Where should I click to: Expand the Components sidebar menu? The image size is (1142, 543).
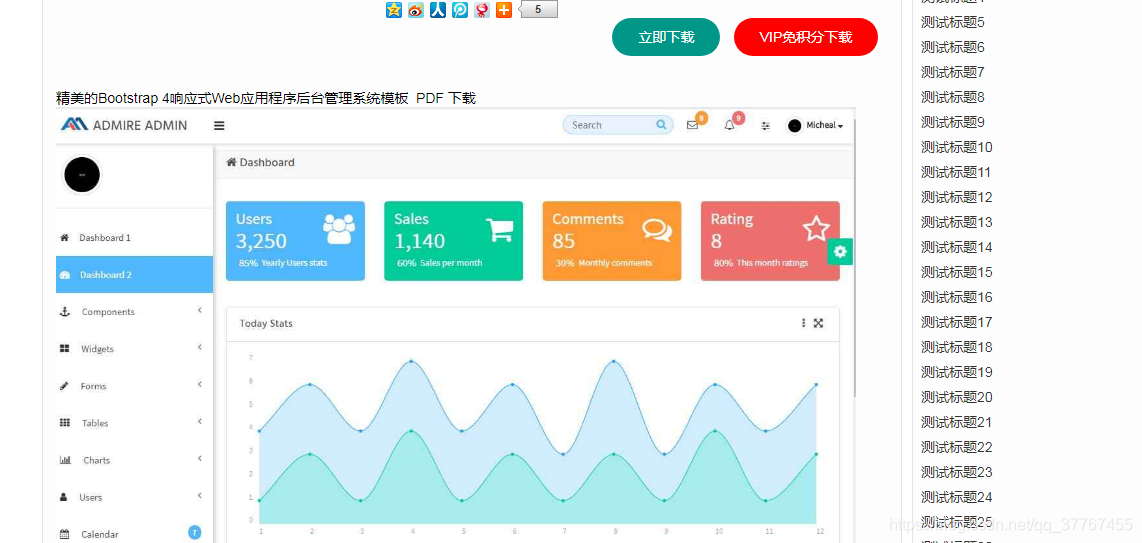[134, 312]
